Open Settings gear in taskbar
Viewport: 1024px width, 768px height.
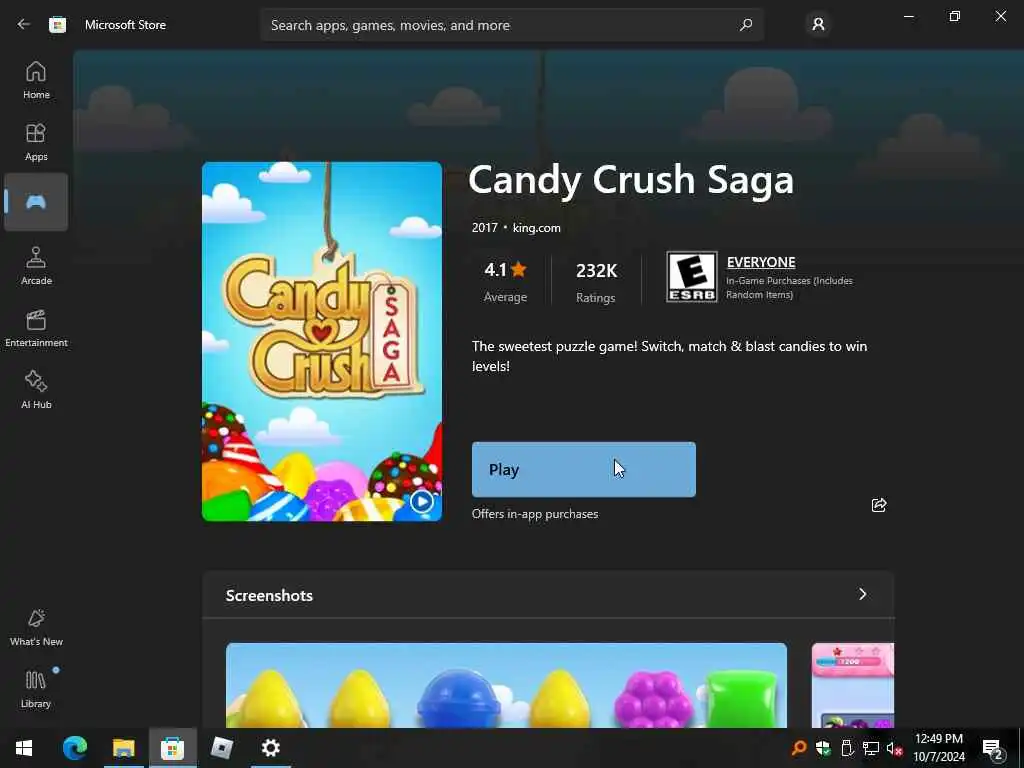(x=270, y=748)
